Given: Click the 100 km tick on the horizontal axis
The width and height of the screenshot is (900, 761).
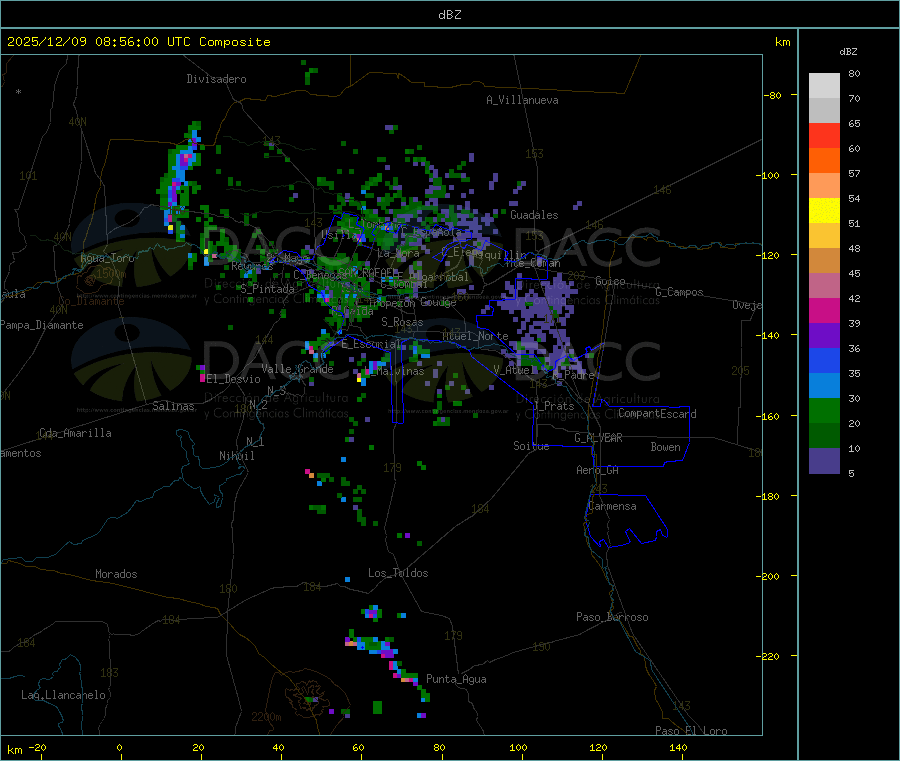Looking at the screenshot, I should point(518,748).
